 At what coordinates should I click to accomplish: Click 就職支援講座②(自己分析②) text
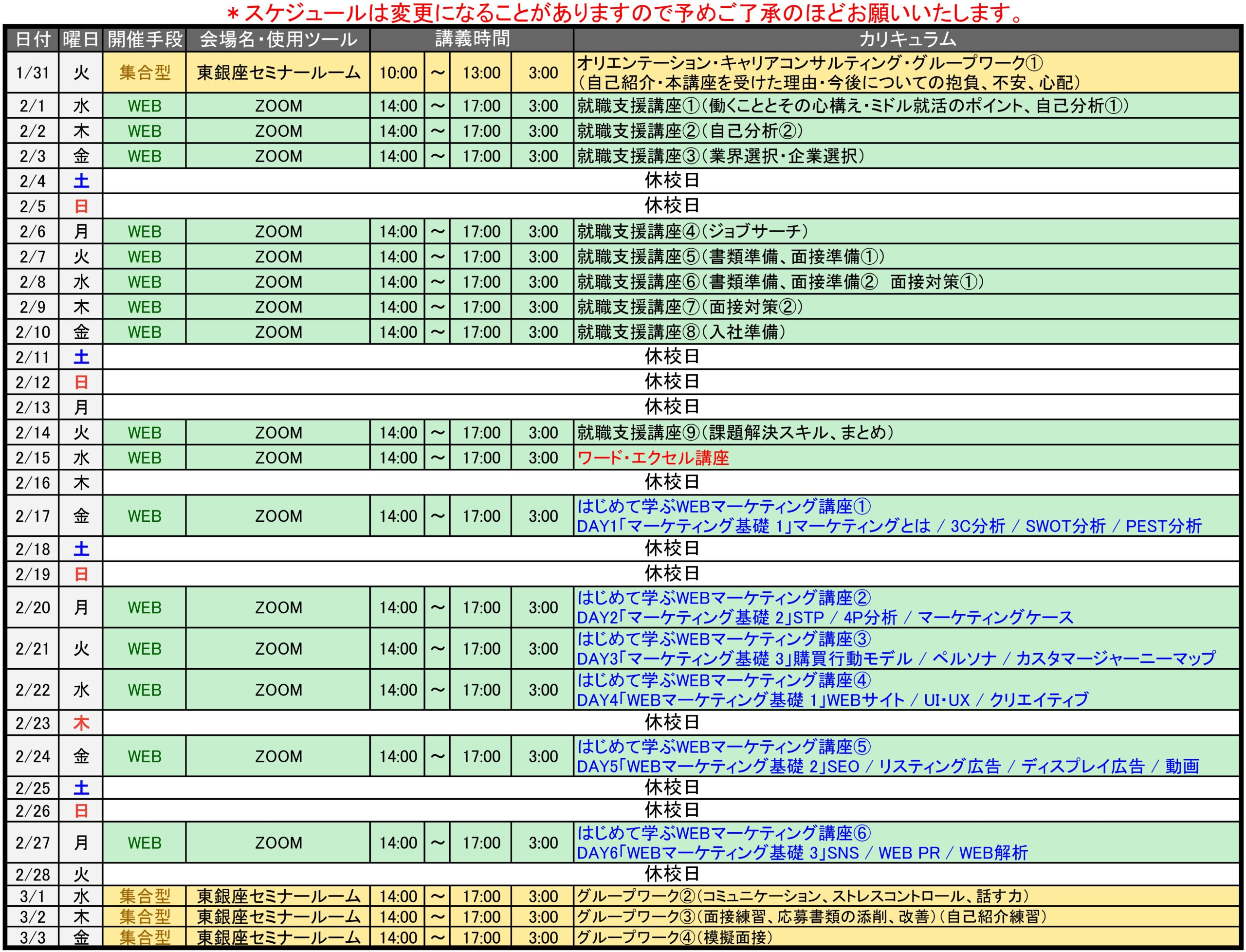690,131
